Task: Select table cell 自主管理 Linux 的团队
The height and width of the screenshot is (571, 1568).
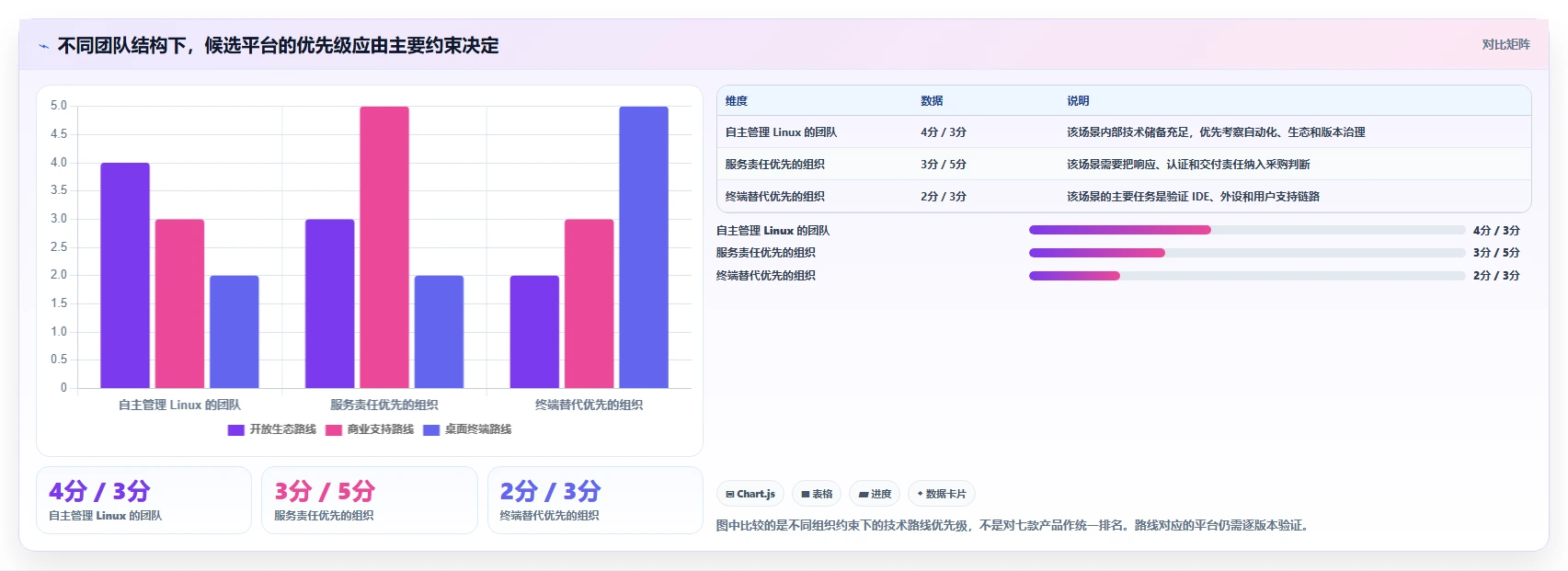Action: (781, 132)
